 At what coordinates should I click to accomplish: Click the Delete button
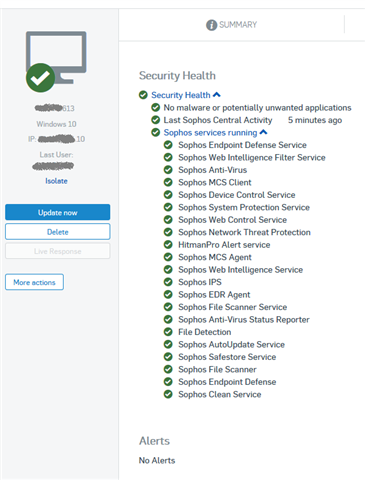click(x=58, y=232)
